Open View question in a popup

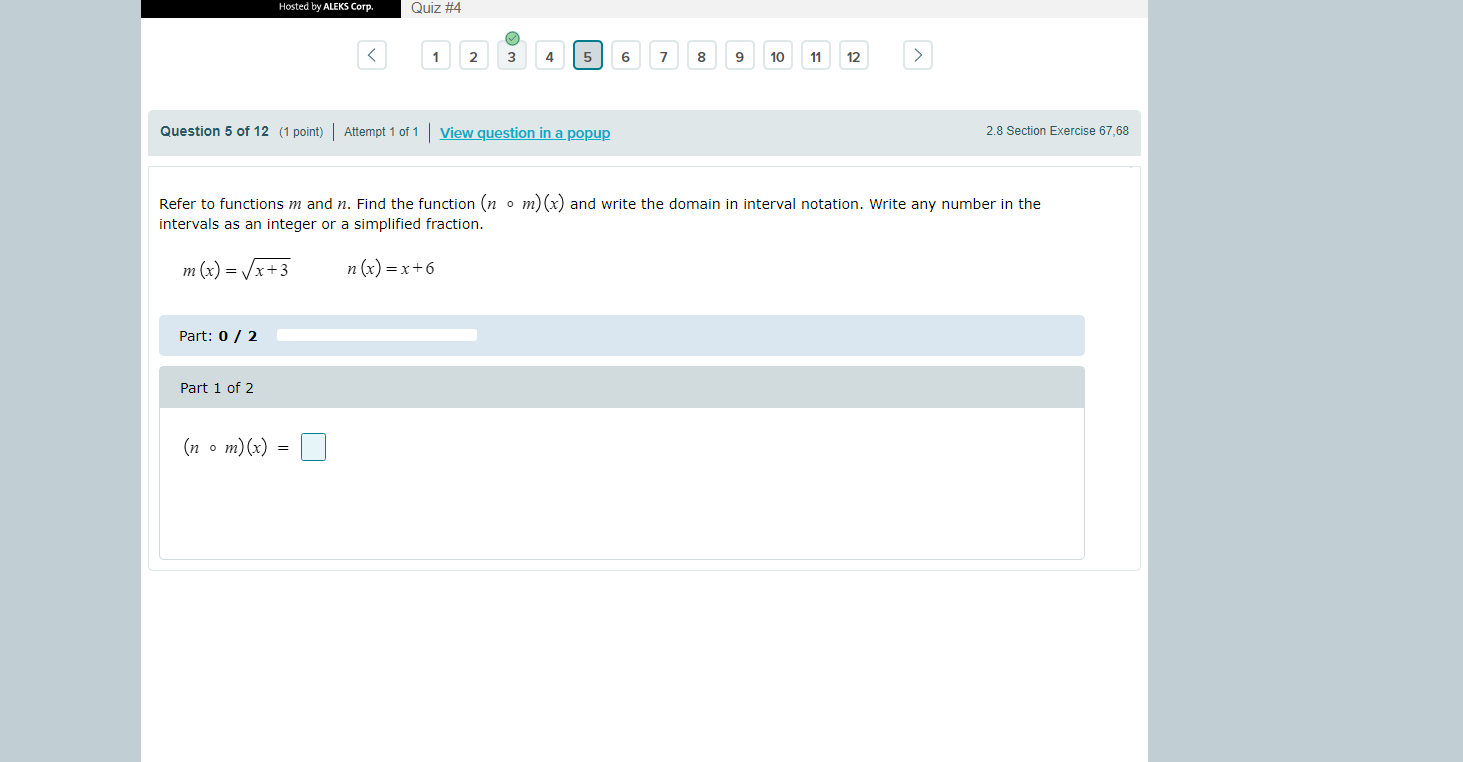click(524, 133)
